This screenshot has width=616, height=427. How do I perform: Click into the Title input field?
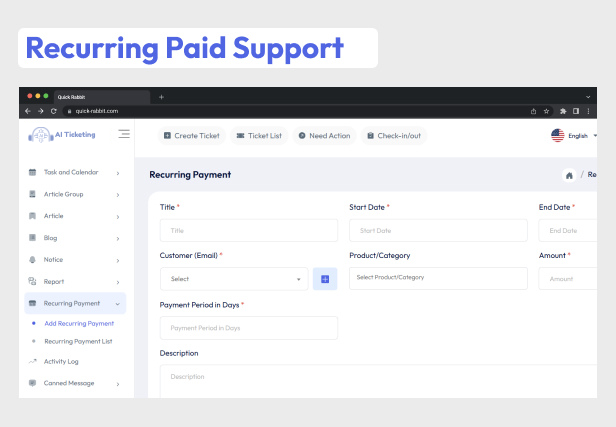(248, 230)
